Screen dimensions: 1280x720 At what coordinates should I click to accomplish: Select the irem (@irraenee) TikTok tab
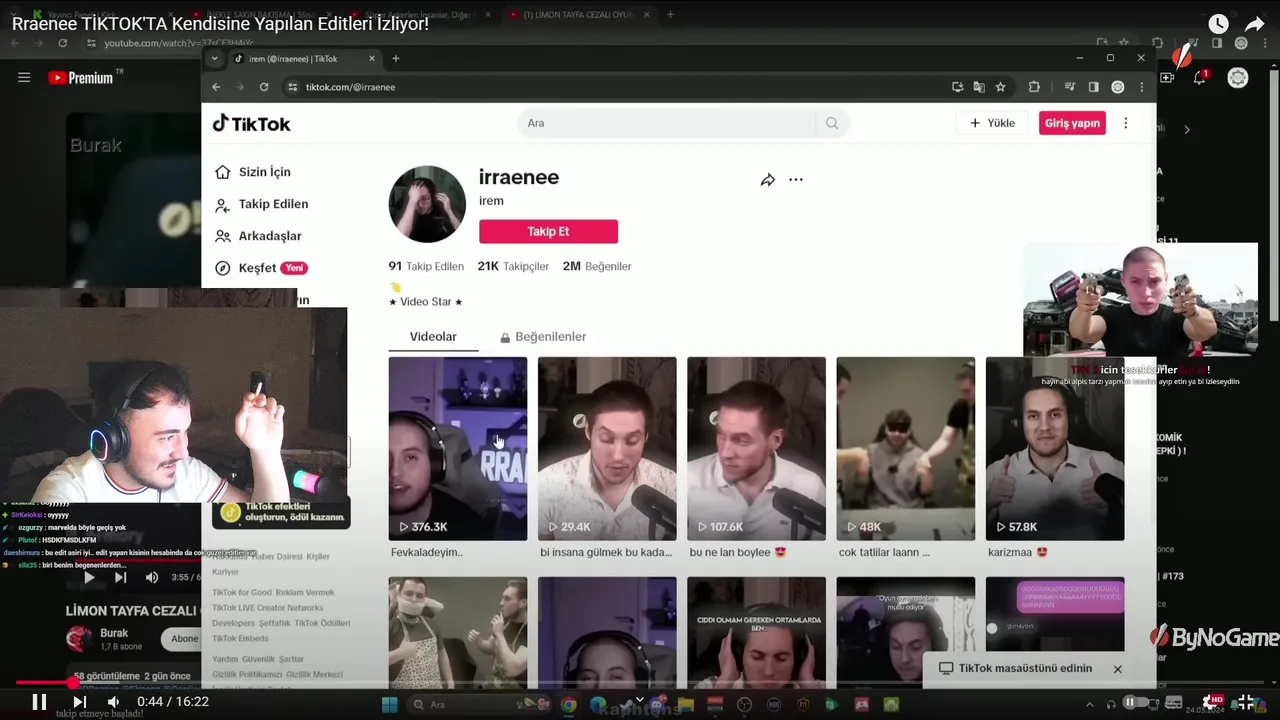pos(303,58)
